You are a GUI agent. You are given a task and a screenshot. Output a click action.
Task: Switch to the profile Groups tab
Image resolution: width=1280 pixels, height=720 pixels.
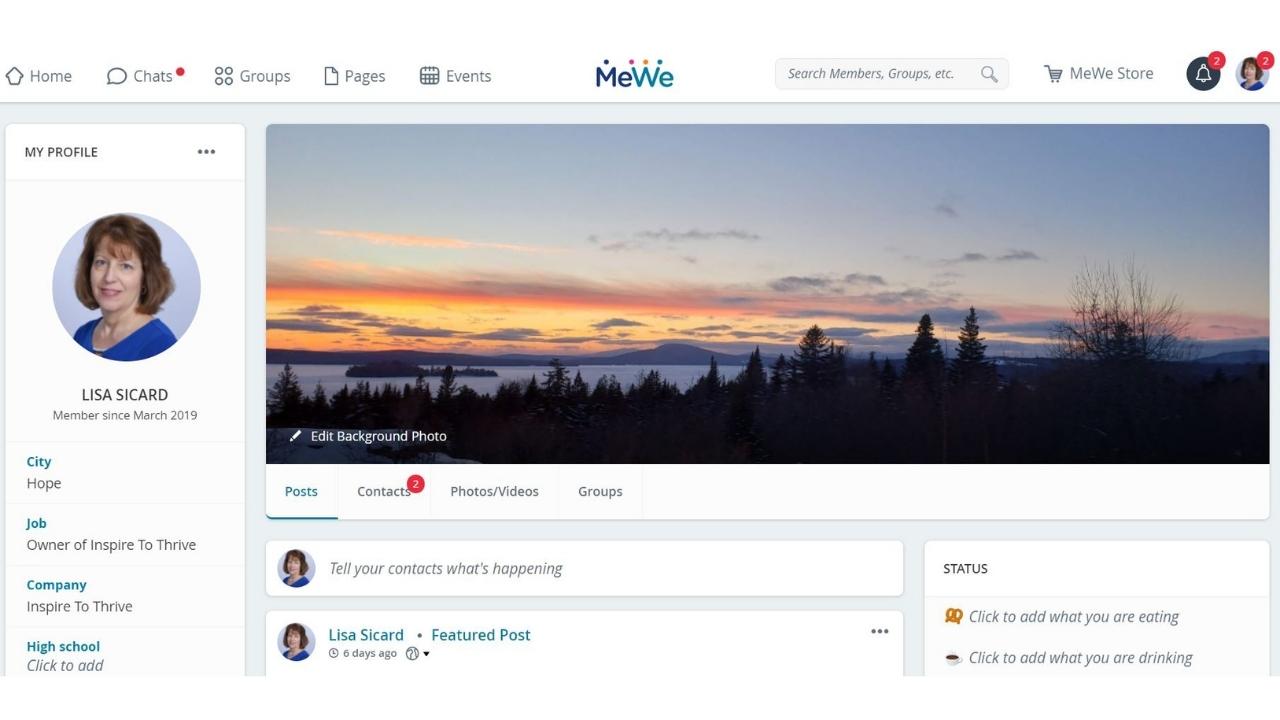tap(600, 491)
